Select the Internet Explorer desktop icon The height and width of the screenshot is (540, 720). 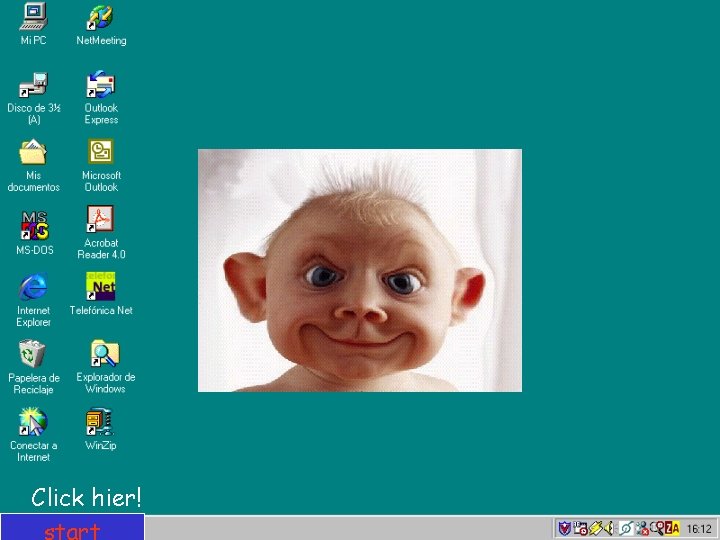(33, 287)
